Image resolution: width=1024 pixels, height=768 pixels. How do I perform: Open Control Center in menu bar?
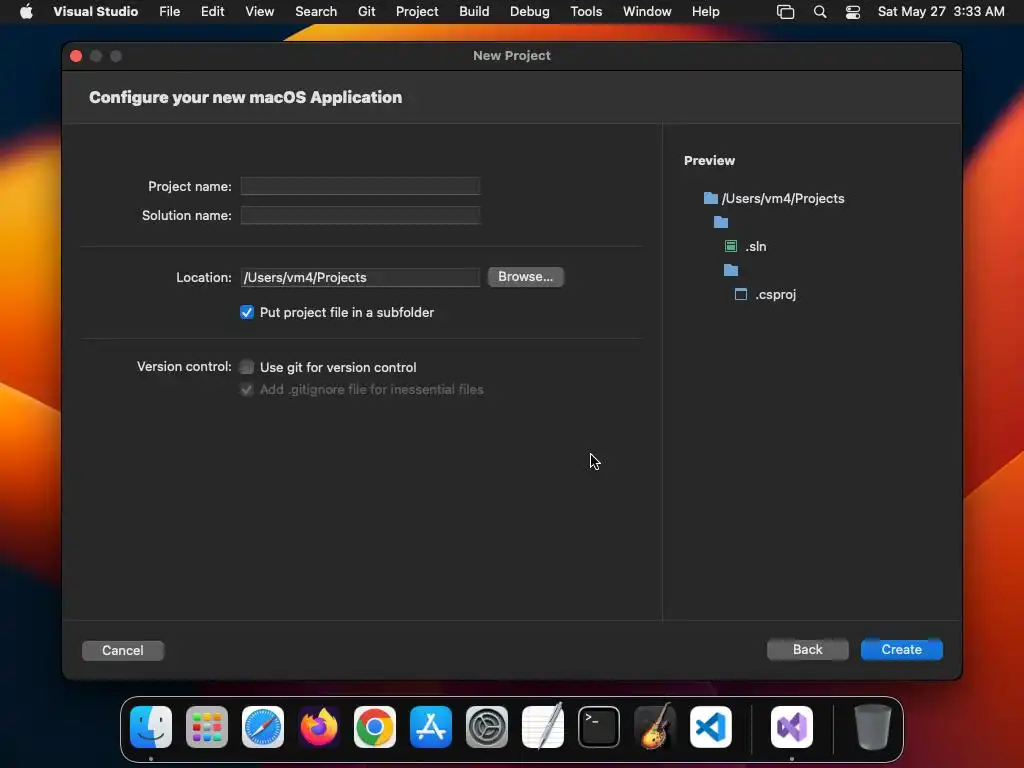coord(852,11)
